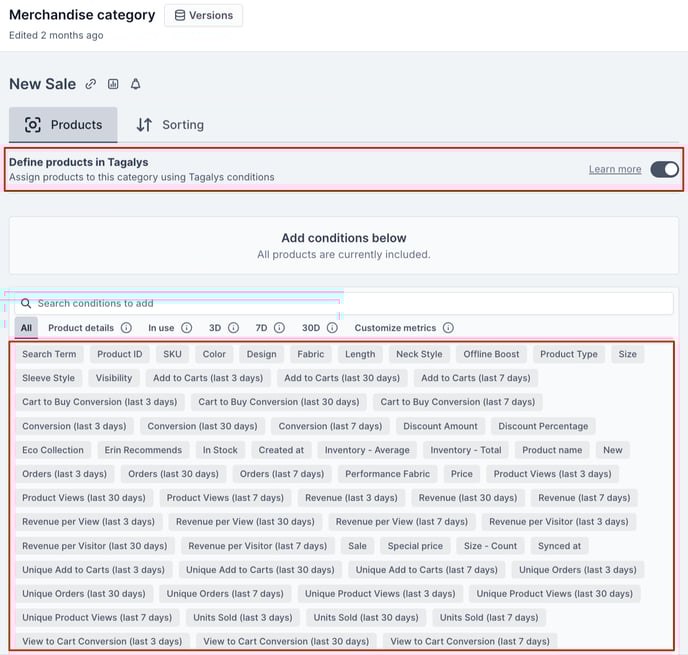Add the Size - Count condition

pyautogui.click(x=491, y=546)
